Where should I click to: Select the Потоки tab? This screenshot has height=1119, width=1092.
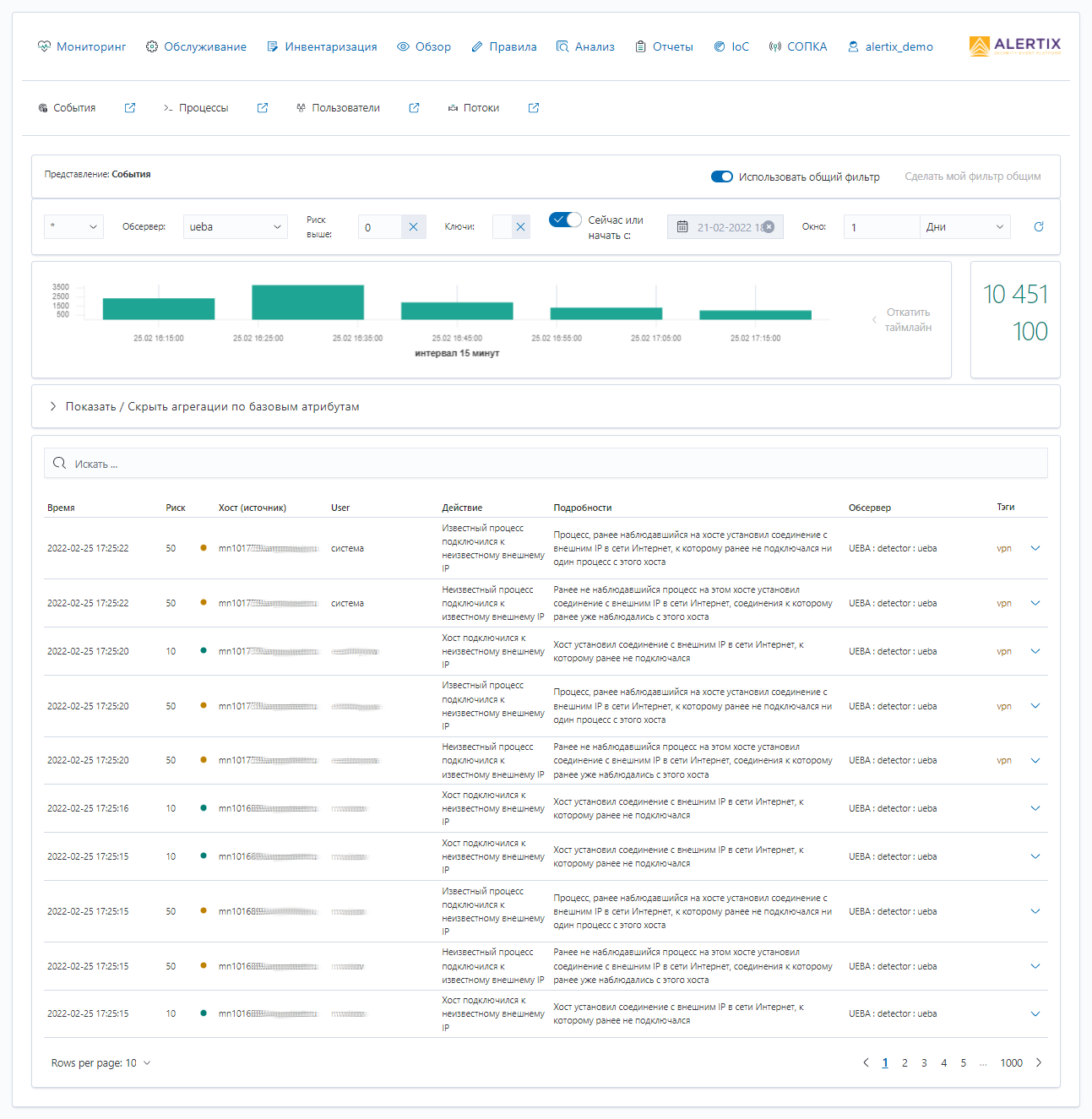click(x=481, y=107)
